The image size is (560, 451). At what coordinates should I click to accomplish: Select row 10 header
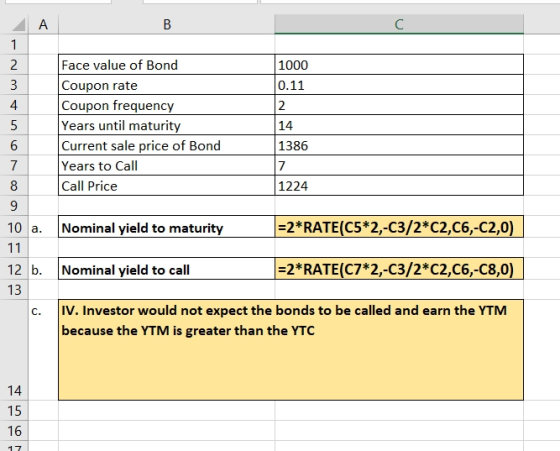click(x=14, y=227)
